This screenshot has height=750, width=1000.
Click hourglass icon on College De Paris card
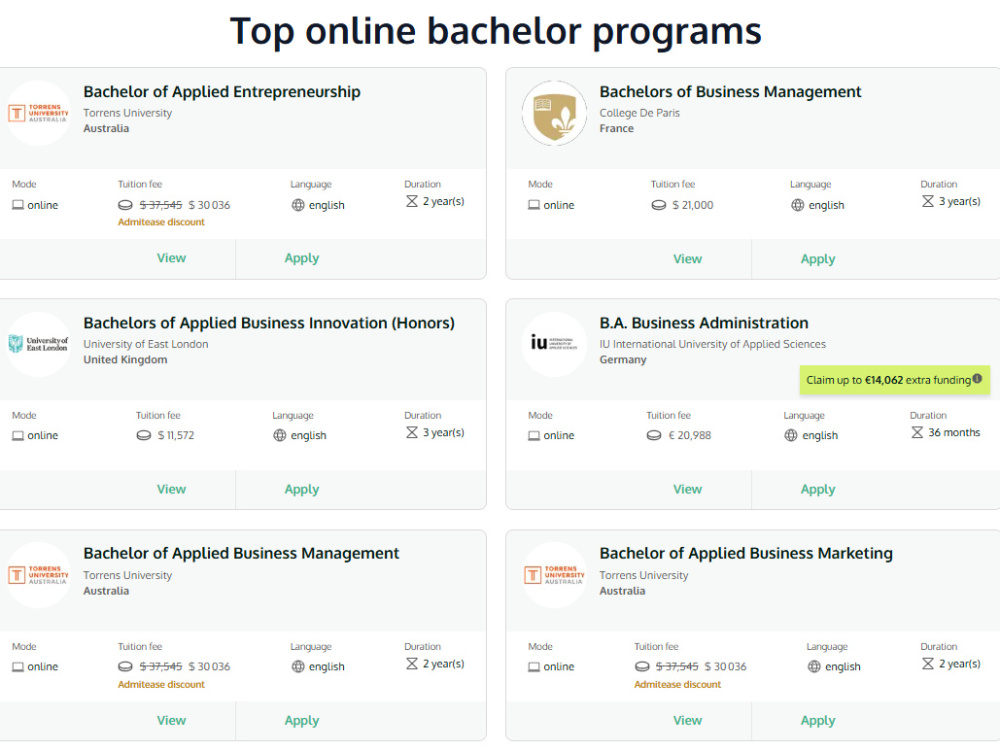click(928, 202)
